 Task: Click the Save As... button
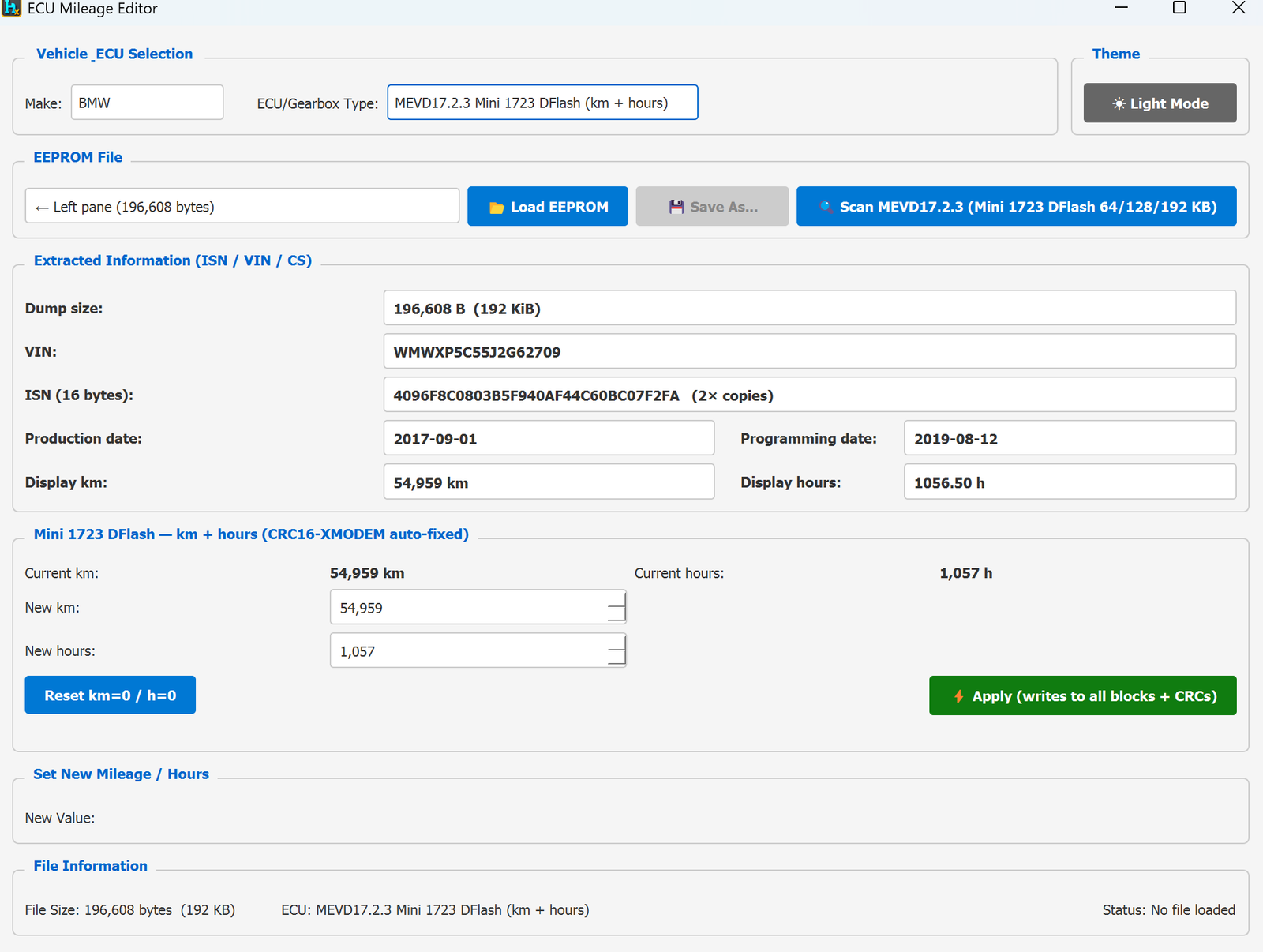(712, 206)
